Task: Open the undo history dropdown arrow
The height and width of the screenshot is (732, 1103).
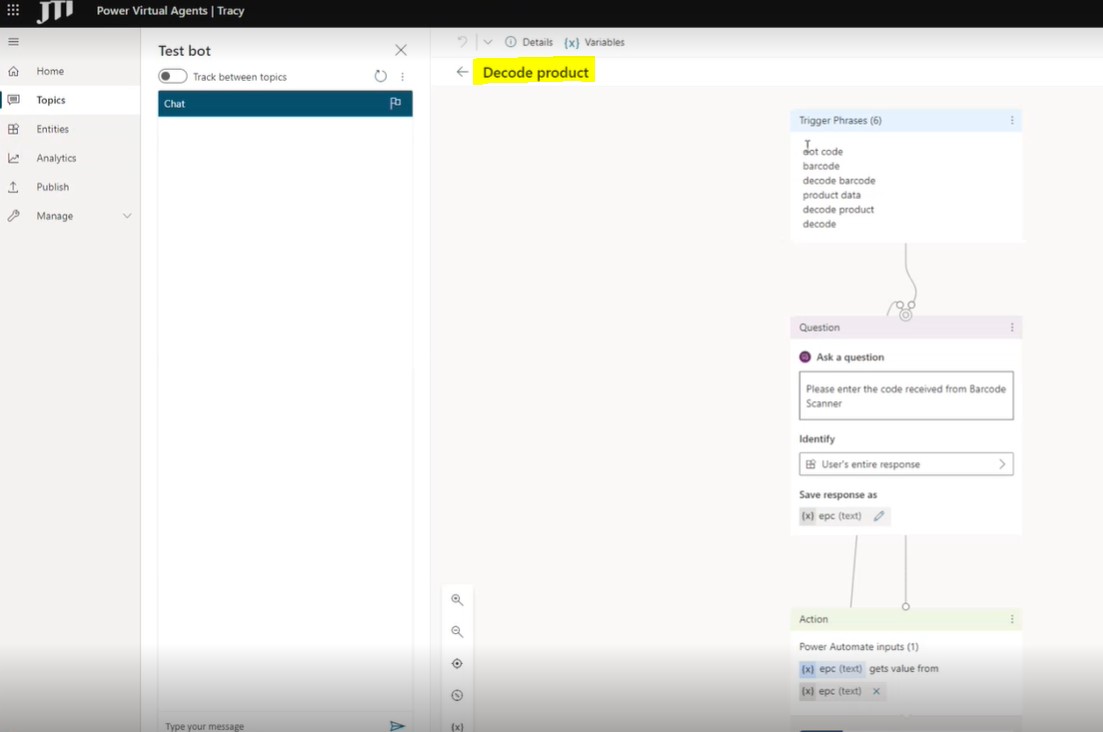Action: click(487, 41)
